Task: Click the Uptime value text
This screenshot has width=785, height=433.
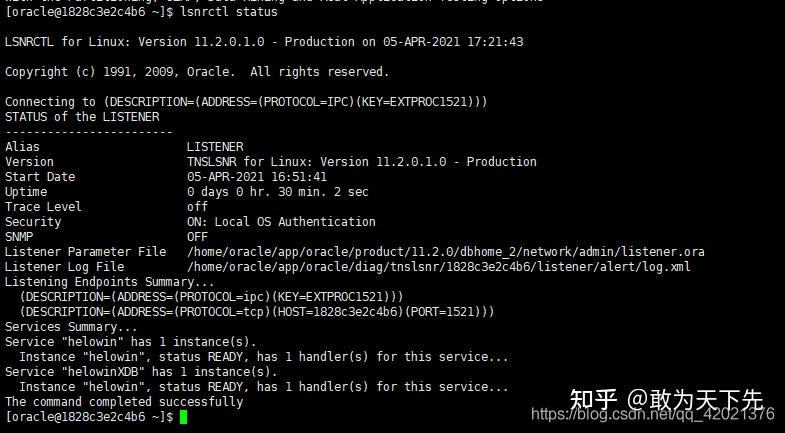Action: click(277, 192)
